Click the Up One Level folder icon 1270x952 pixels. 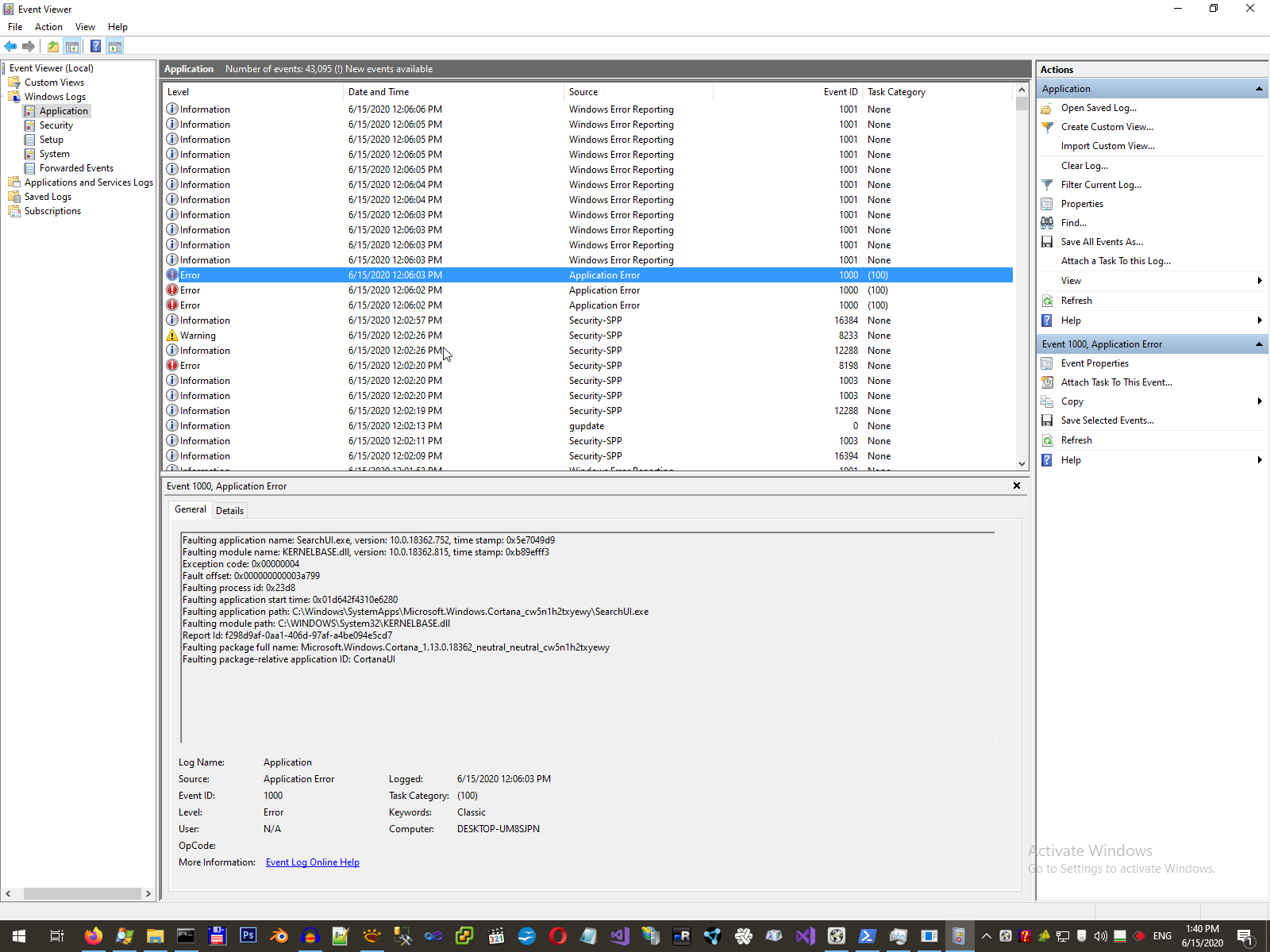pyautogui.click(x=52, y=46)
